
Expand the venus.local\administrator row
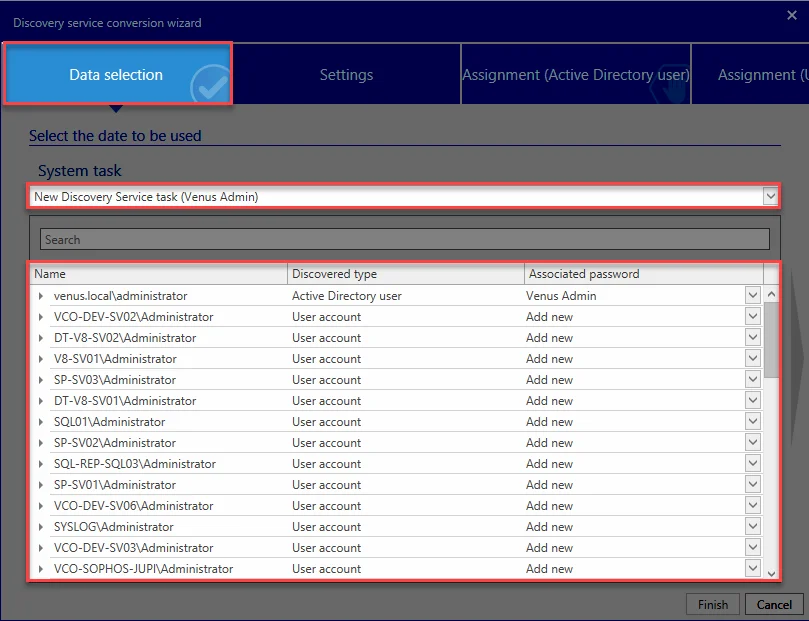pos(40,296)
